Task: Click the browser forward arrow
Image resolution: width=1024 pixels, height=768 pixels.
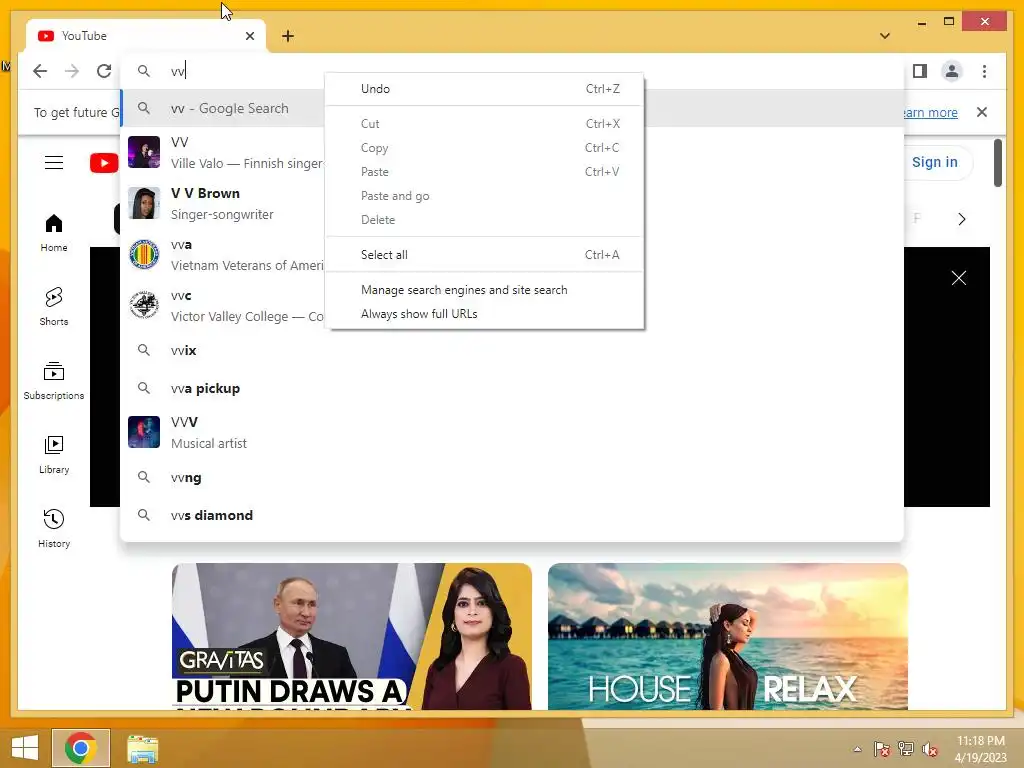Action: click(72, 71)
